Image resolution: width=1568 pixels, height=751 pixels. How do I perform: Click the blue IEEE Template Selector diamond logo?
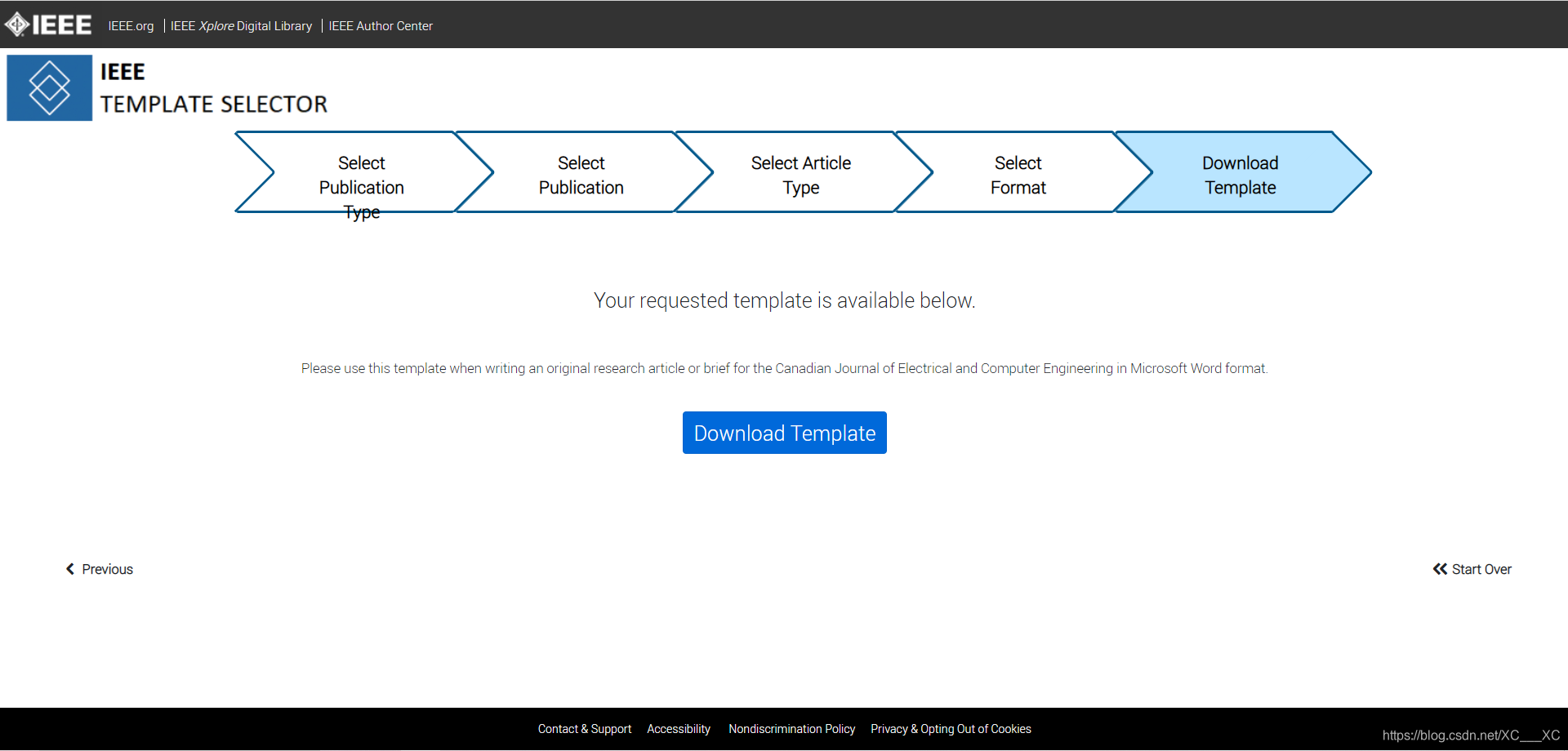pyautogui.click(x=50, y=88)
